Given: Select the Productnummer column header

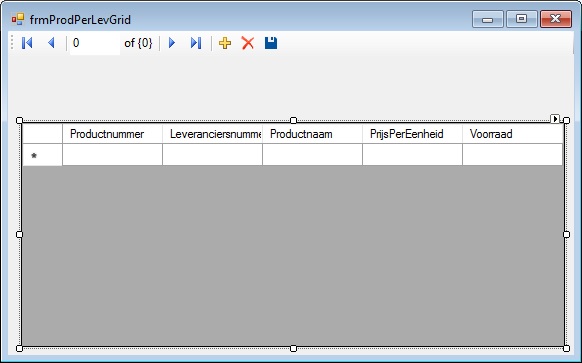Looking at the screenshot, I should (x=112, y=134).
